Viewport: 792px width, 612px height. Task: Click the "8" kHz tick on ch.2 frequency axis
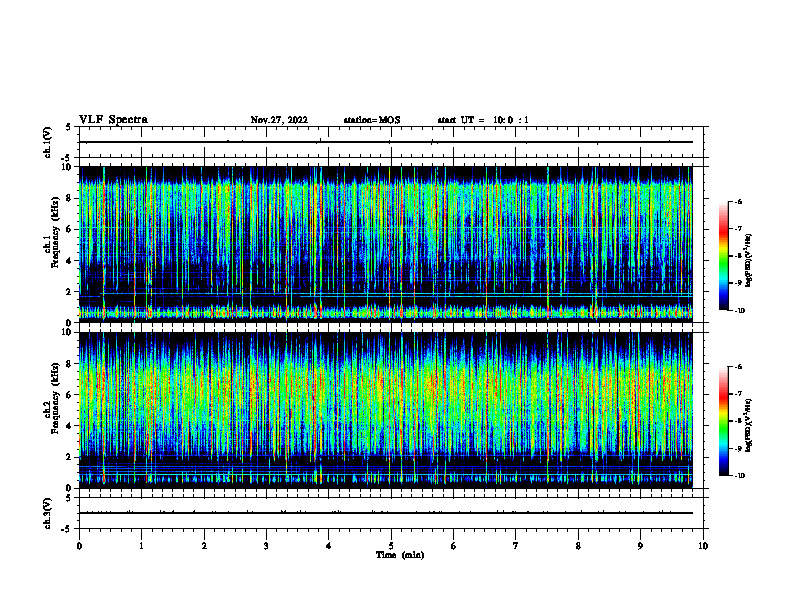point(69,364)
